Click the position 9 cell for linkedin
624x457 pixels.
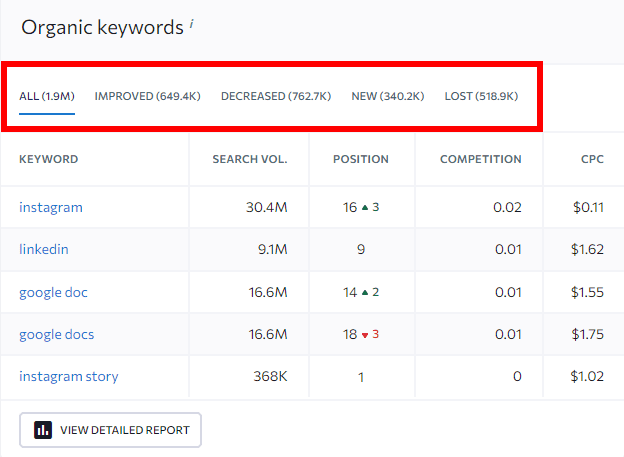(x=361, y=249)
